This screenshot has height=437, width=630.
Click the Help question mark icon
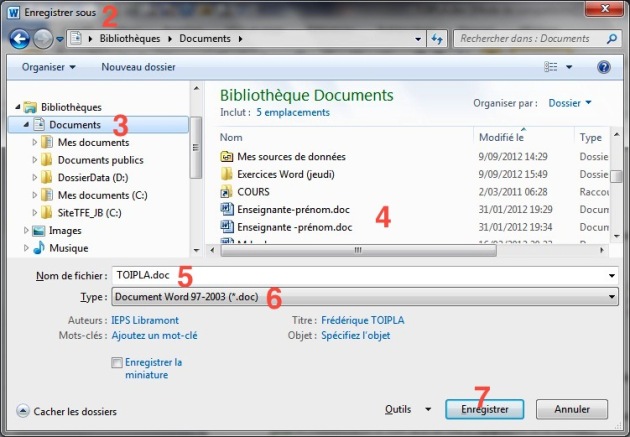pos(603,67)
